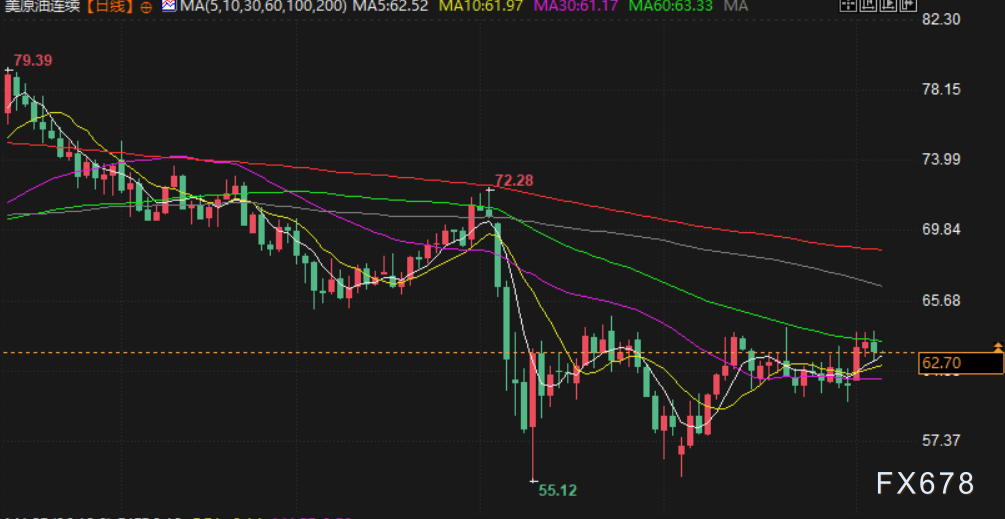
Task: Click the 72.28 peak price marker
Action: tap(514, 180)
